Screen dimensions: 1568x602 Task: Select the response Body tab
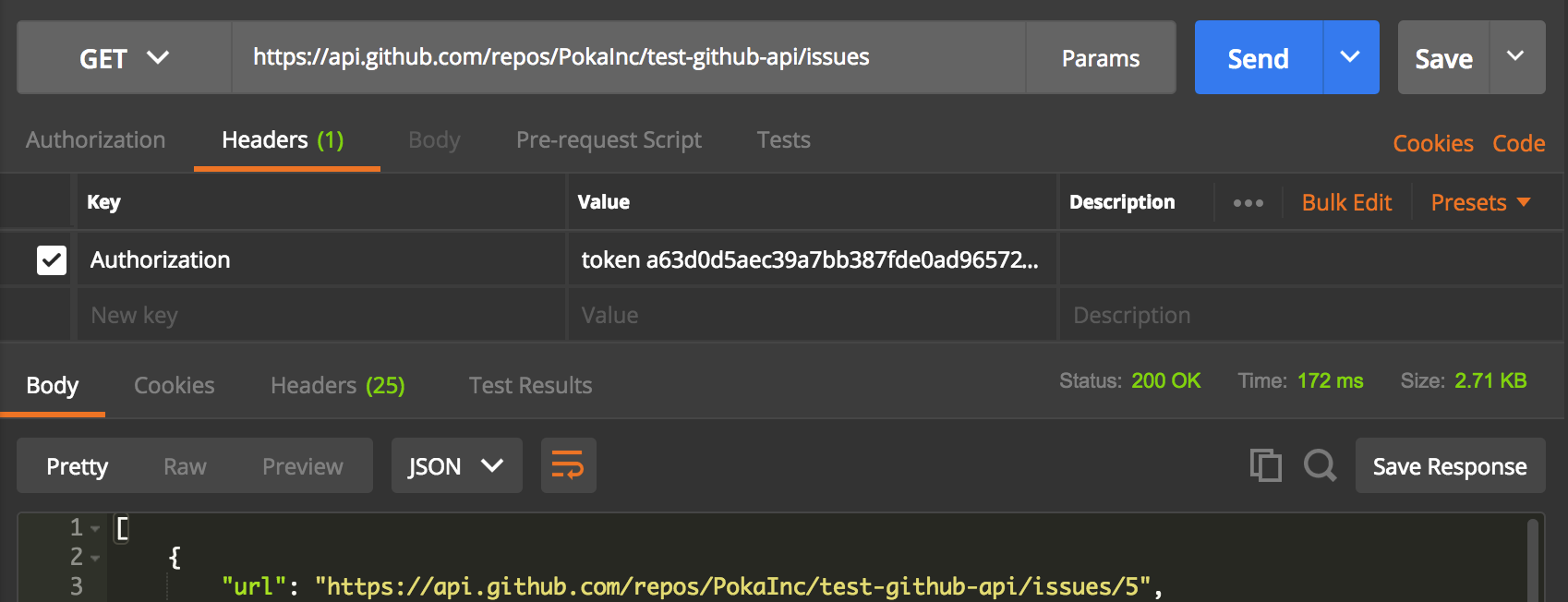[53, 386]
